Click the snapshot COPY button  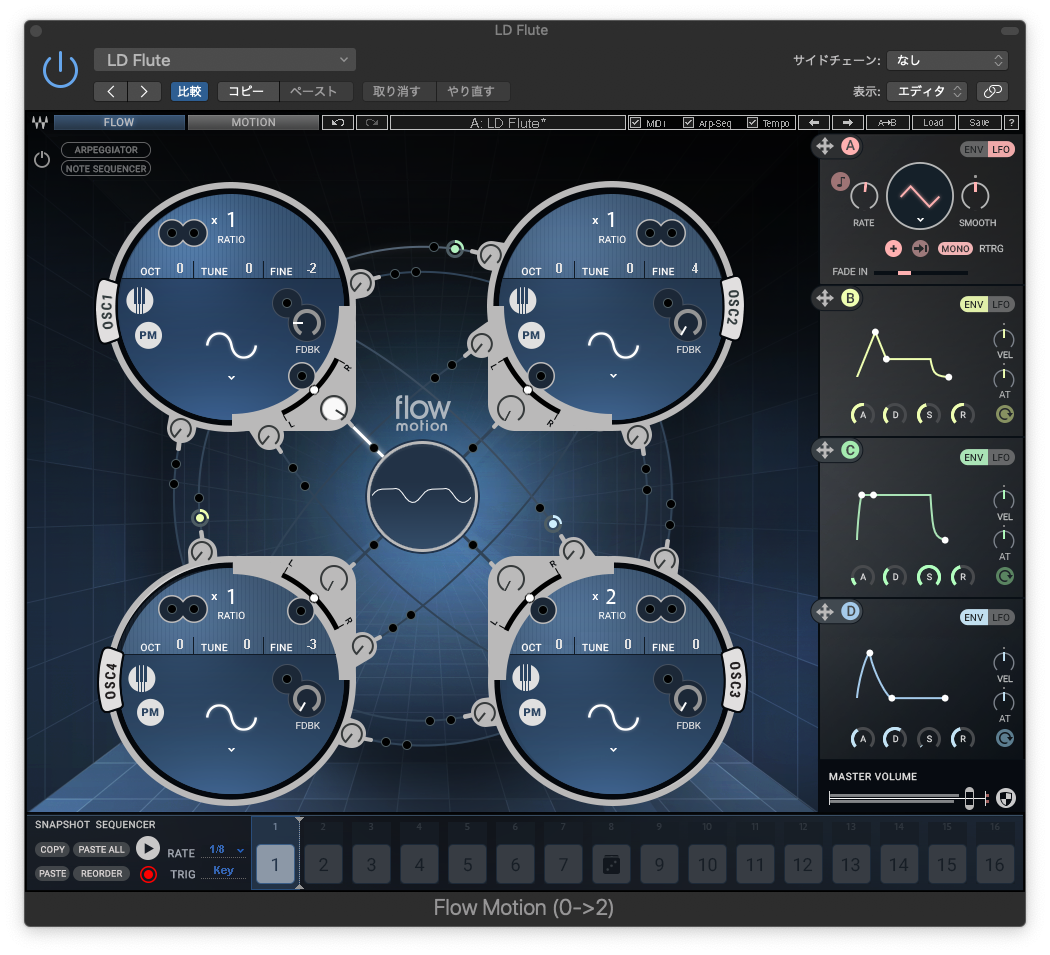[52, 849]
